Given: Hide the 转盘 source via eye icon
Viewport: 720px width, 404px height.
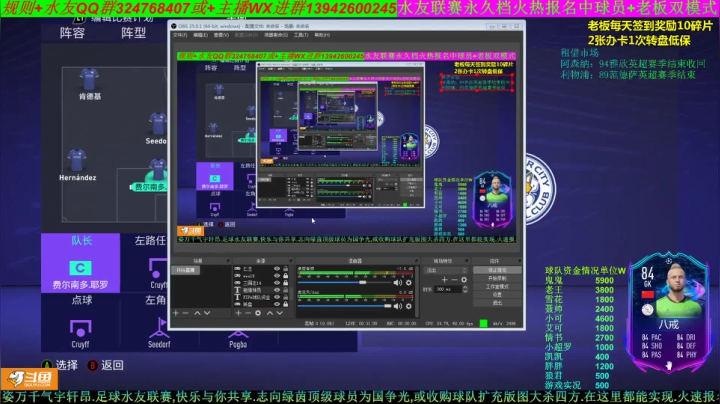Looking at the screenshot, I should pos(277,304).
